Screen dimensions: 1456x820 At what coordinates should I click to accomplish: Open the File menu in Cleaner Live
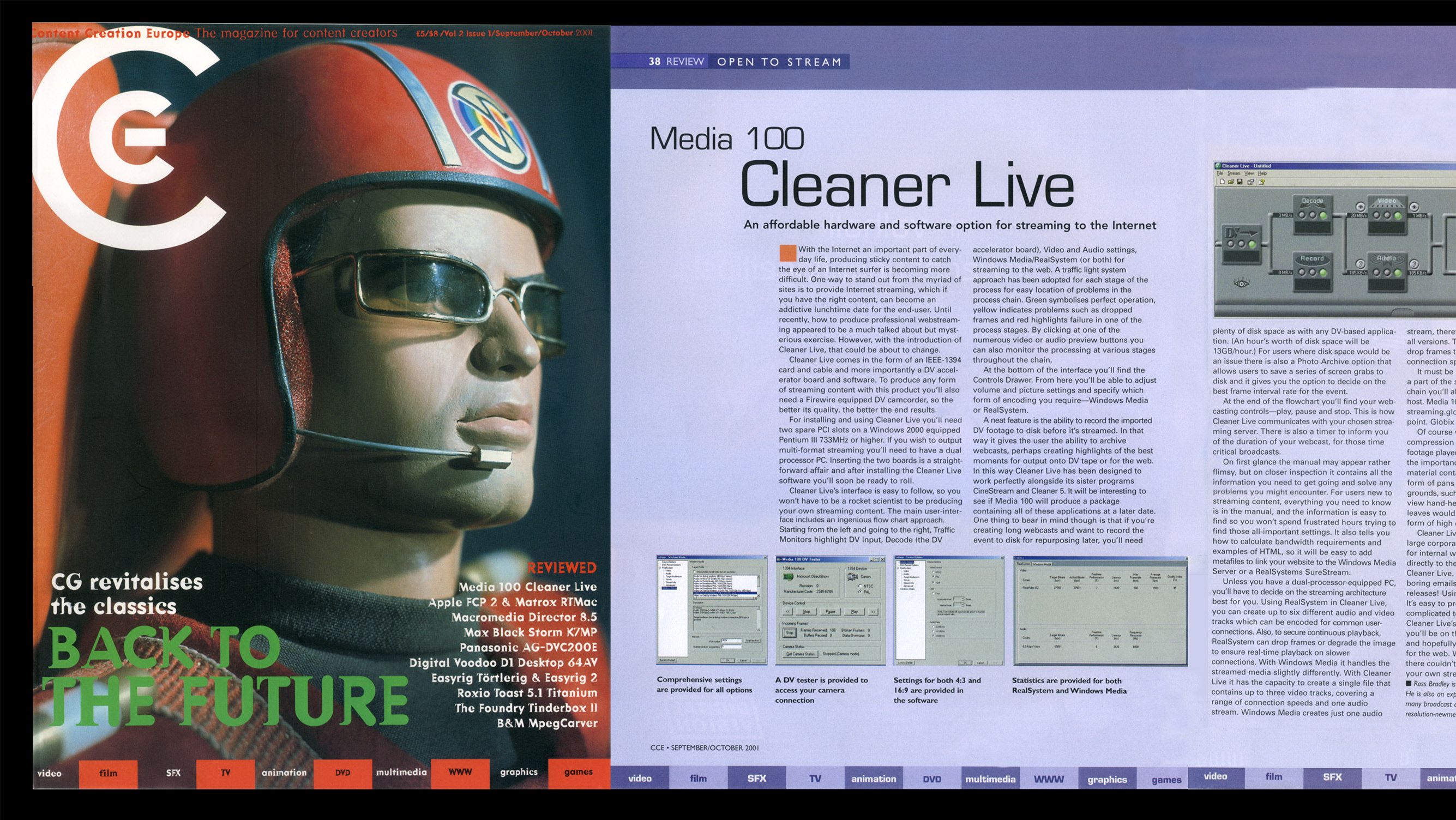(x=1220, y=173)
